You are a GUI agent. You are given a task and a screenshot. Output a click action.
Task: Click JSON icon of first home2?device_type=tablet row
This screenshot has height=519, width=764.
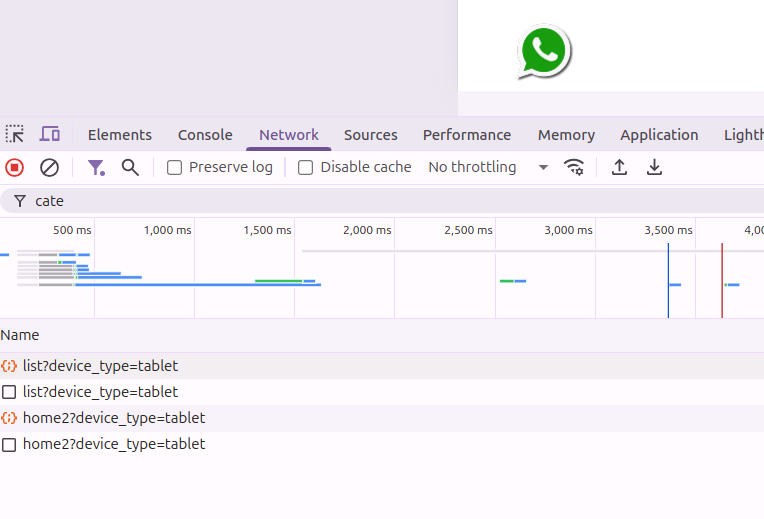(9, 418)
